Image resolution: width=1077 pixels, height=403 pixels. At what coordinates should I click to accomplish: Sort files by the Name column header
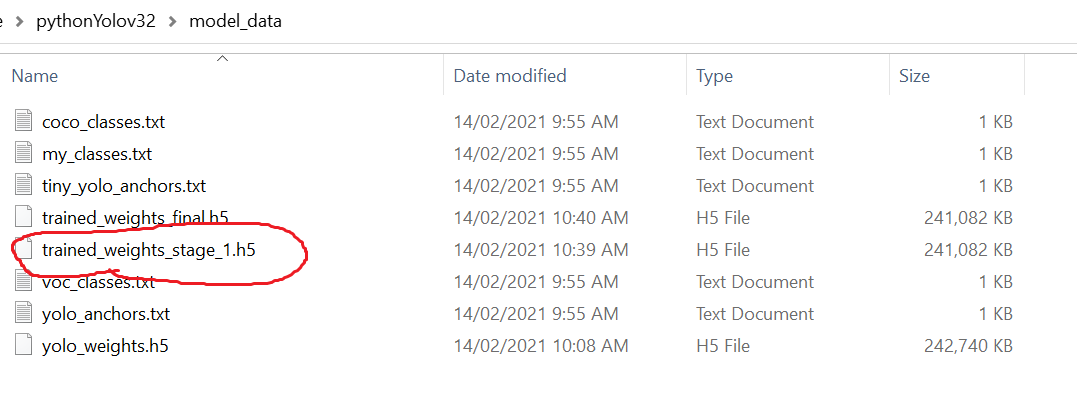(227, 76)
